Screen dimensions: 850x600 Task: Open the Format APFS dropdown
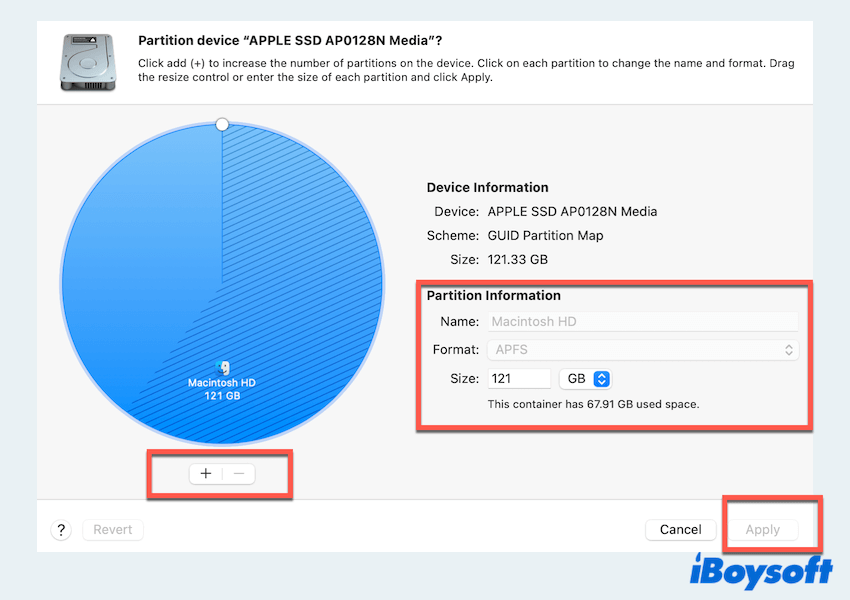(x=642, y=350)
